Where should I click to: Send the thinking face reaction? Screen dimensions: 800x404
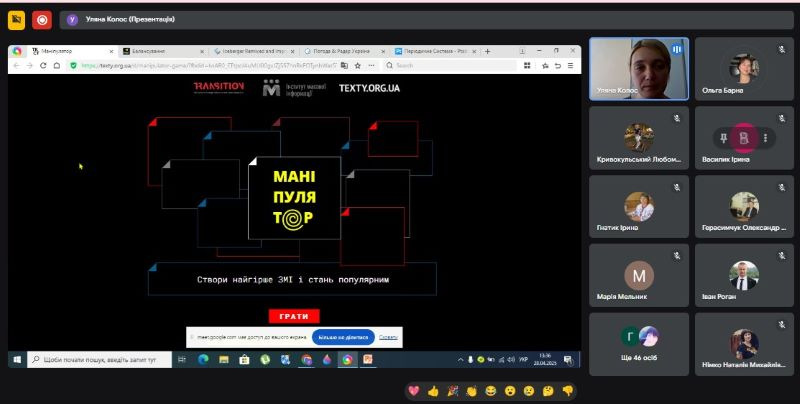point(548,391)
